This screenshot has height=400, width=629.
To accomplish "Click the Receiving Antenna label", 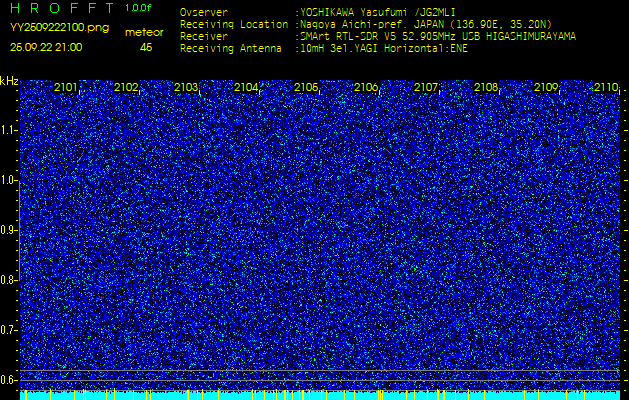I will (231, 49).
